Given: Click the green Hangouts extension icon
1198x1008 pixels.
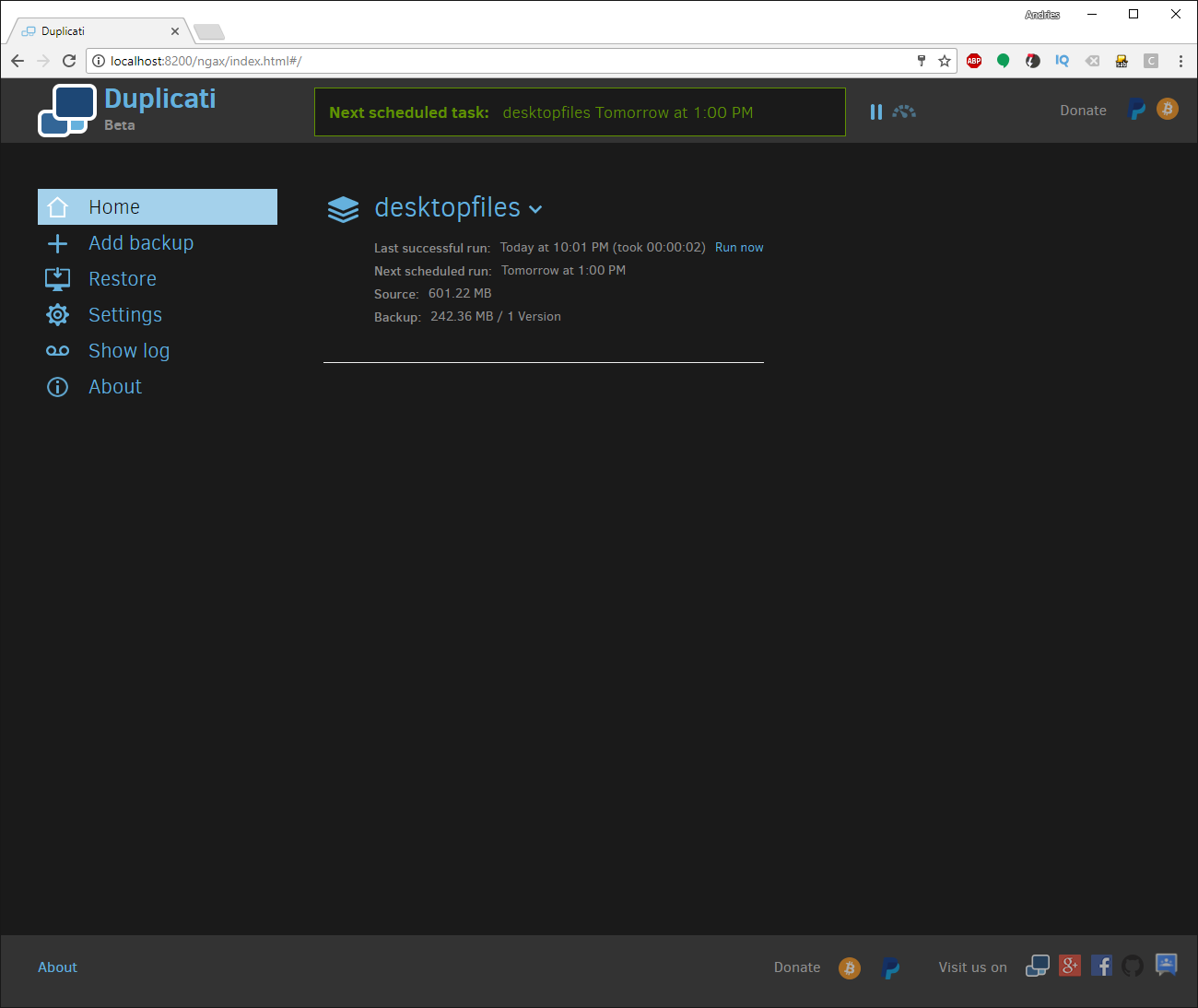Looking at the screenshot, I should click(1004, 61).
